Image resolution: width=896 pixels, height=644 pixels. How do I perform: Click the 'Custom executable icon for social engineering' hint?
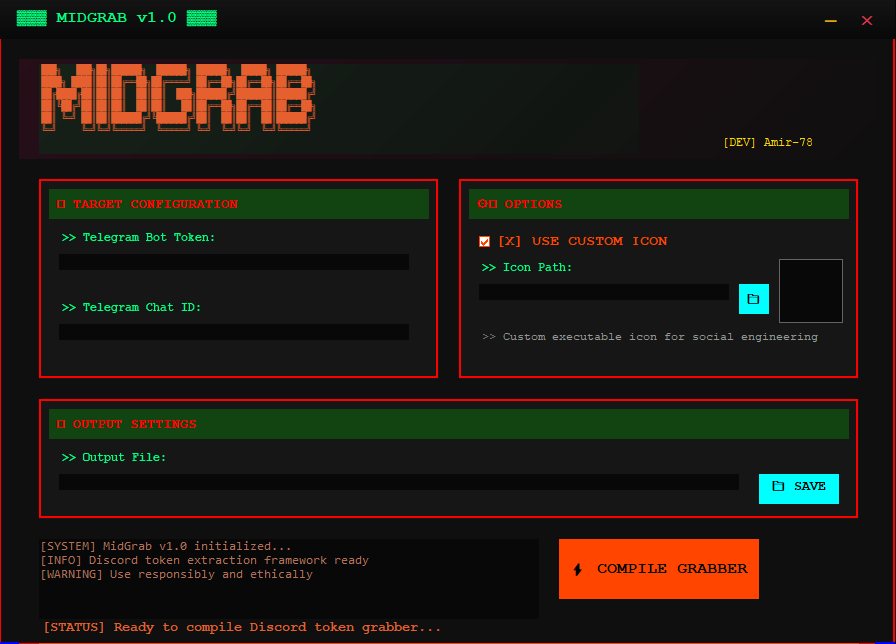pyautogui.click(x=650, y=337)
